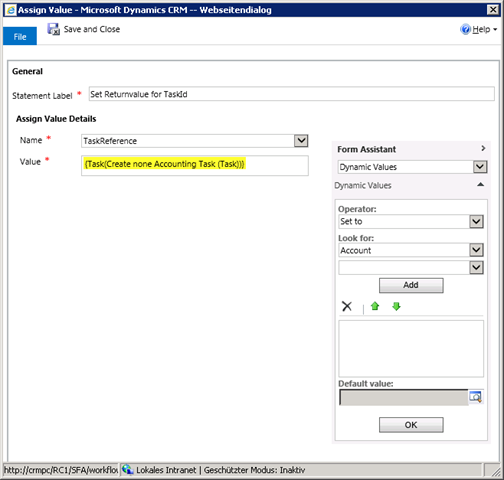
Task: Open the Look for Account dropdown
Action: tap(476, 250)
